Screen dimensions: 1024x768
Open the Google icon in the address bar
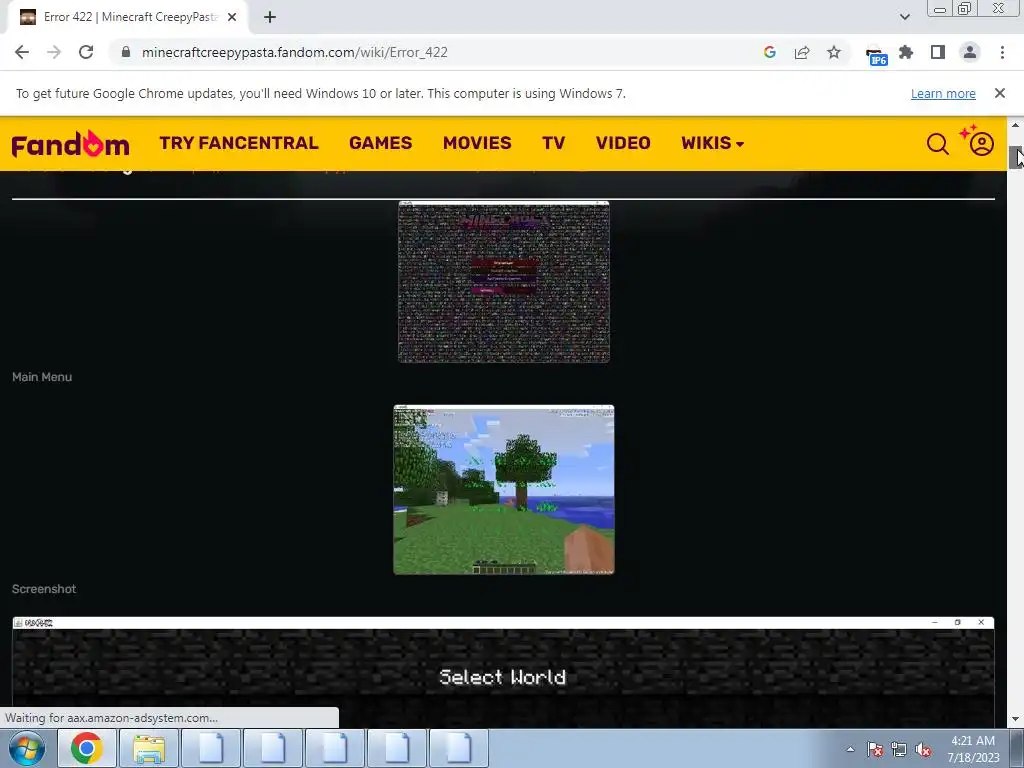pos(770,52)
